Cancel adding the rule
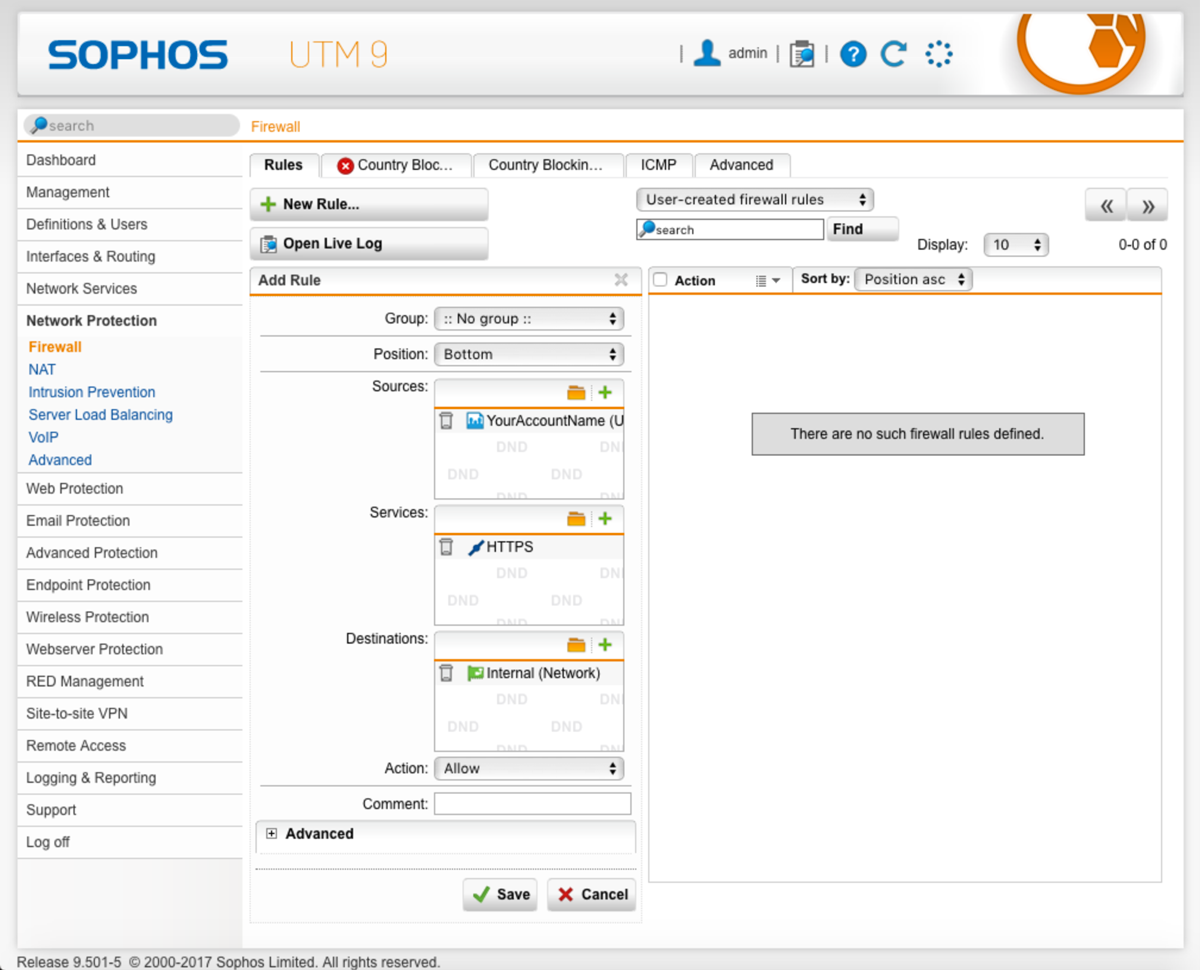Image resolution: width=1200 pixels, height=970 pixels. [x=592, y=894]
